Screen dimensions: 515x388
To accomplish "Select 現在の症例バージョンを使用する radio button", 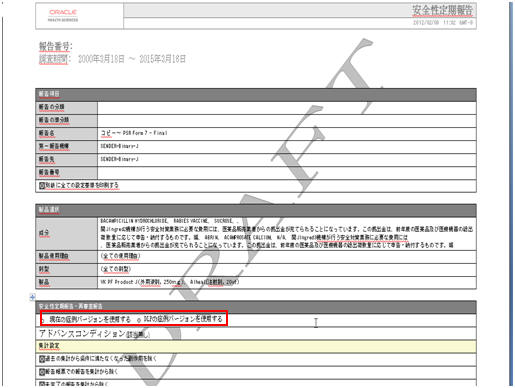I will click(43, 320).
